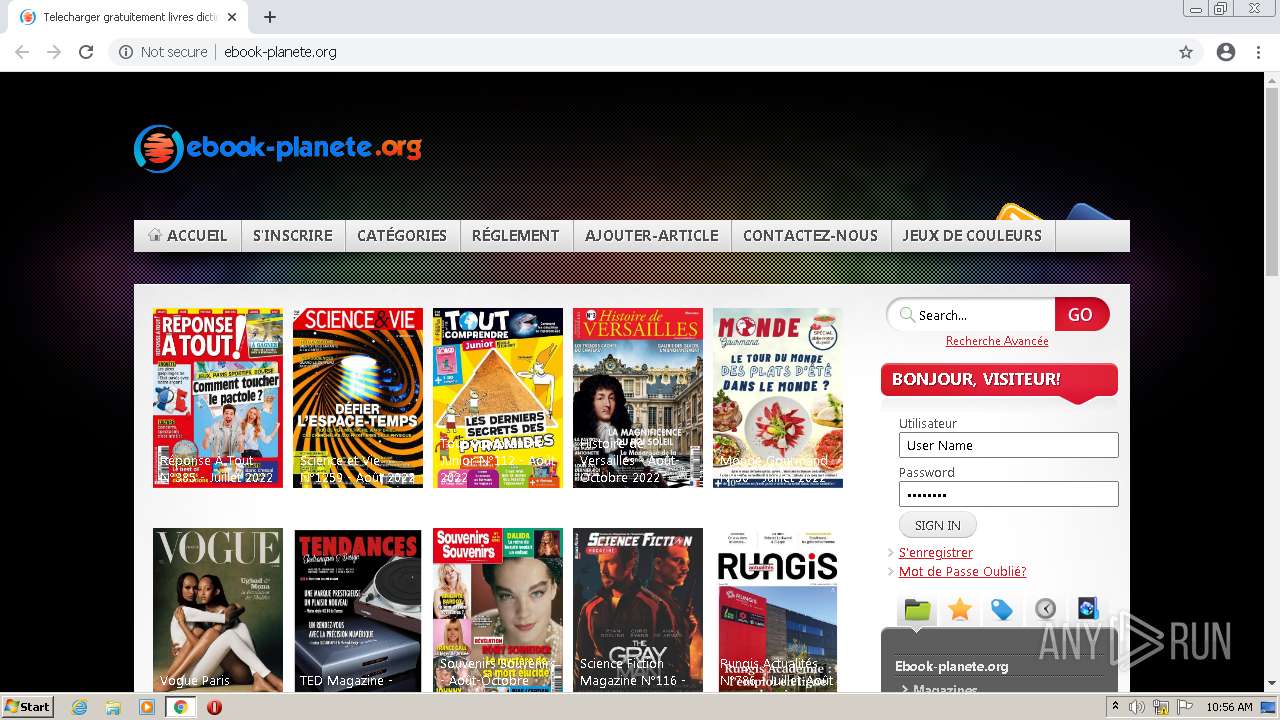The image size is (1280, 720).
Task: Go back in browser history
Action: click(22, 52)
